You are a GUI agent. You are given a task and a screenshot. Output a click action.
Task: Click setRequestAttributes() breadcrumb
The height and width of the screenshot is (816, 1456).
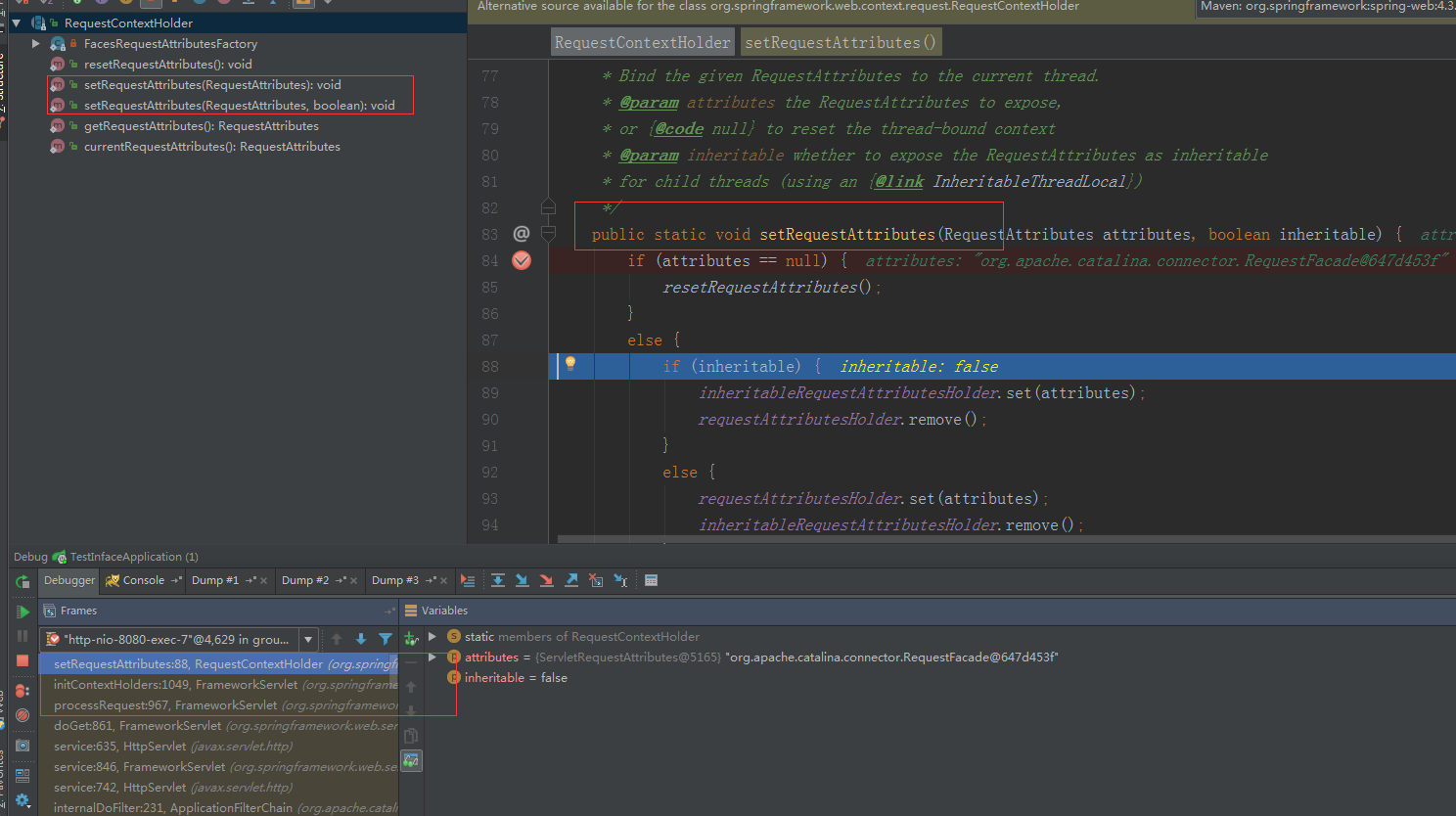coord(841,42)
